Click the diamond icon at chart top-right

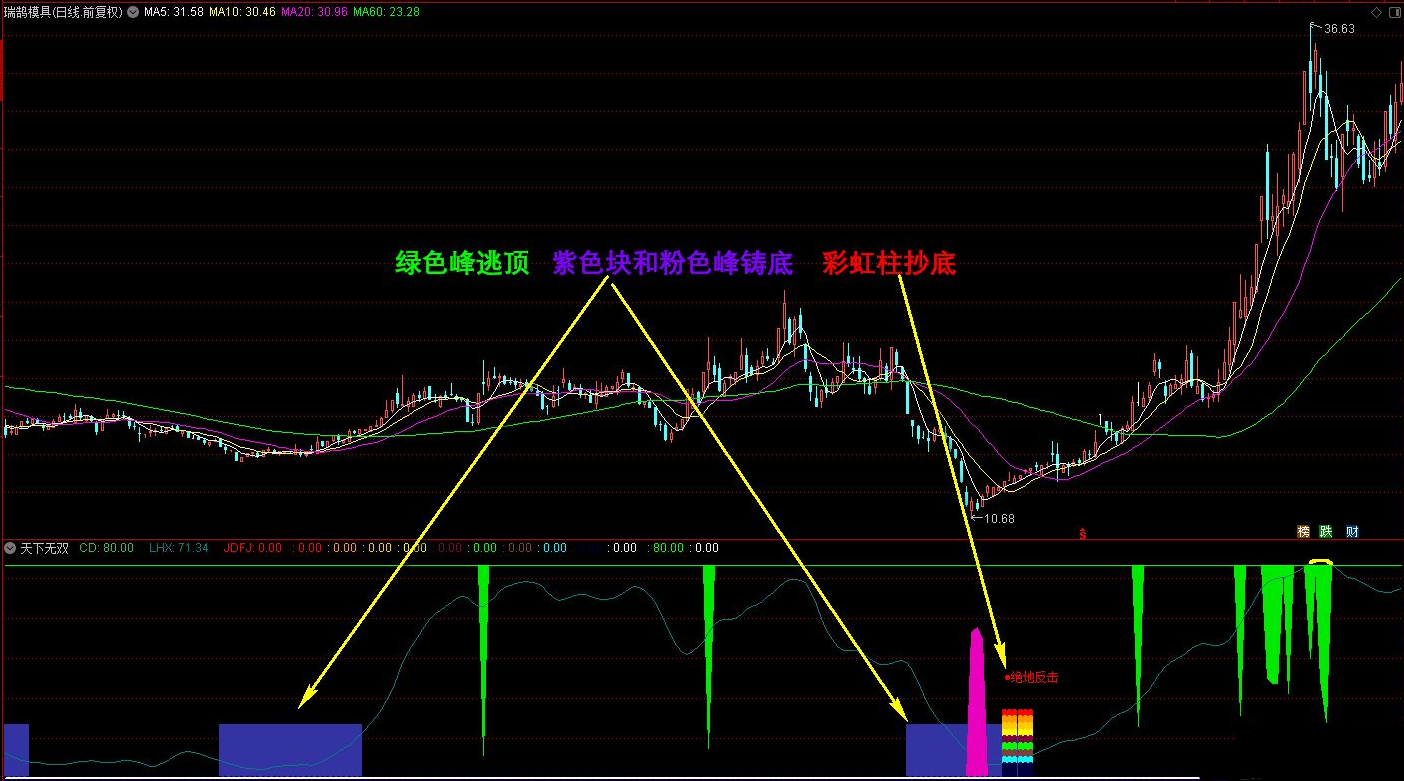tap(1377, 12)
